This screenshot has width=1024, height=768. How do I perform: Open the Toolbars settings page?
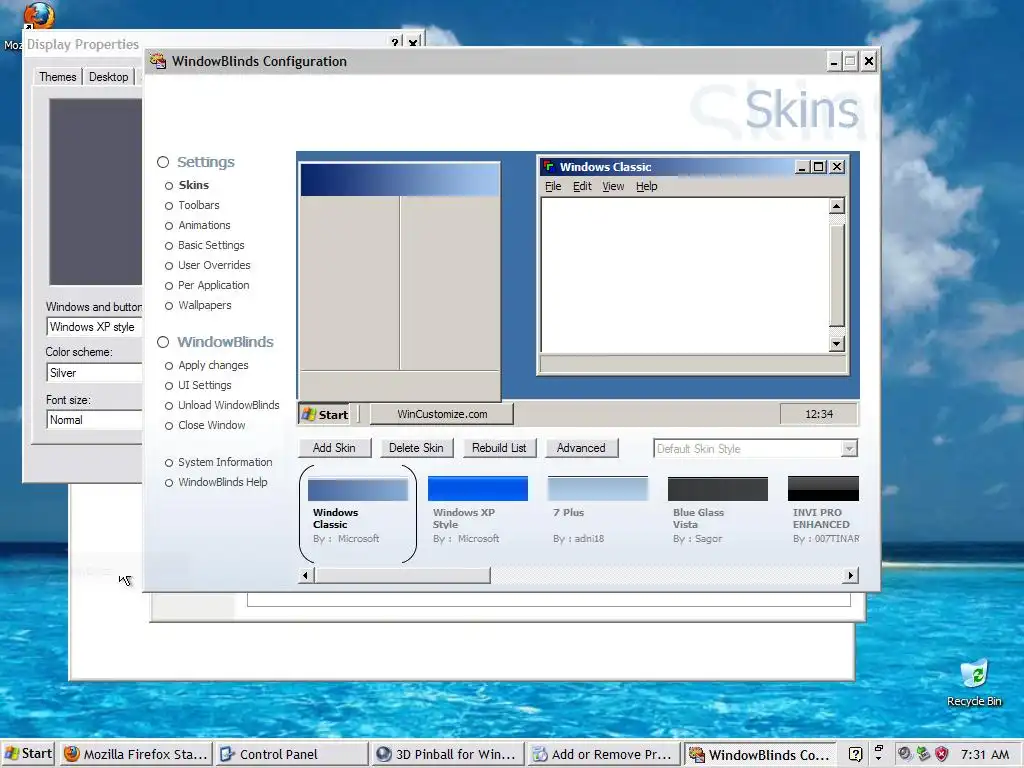tap(199, 205)
